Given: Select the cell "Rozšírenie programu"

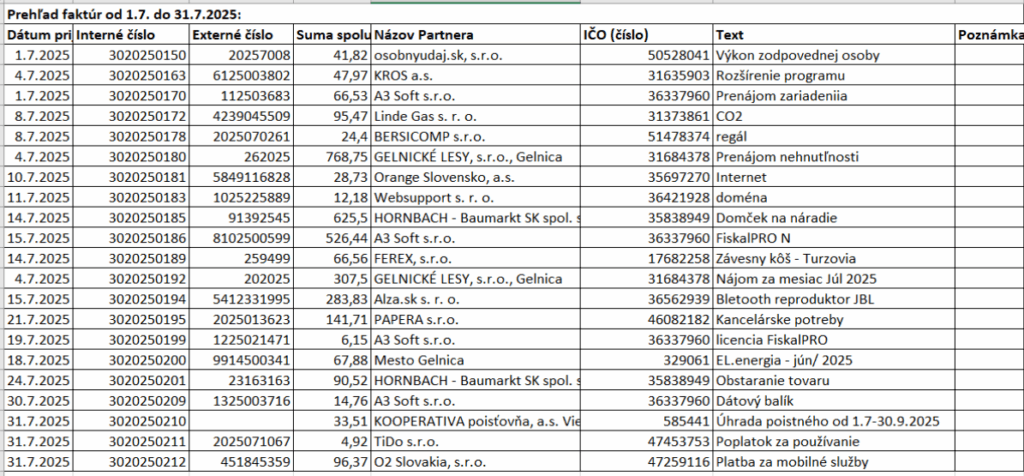Looking at the screenshot, I should pyautogui.click(x=834, y=76).
